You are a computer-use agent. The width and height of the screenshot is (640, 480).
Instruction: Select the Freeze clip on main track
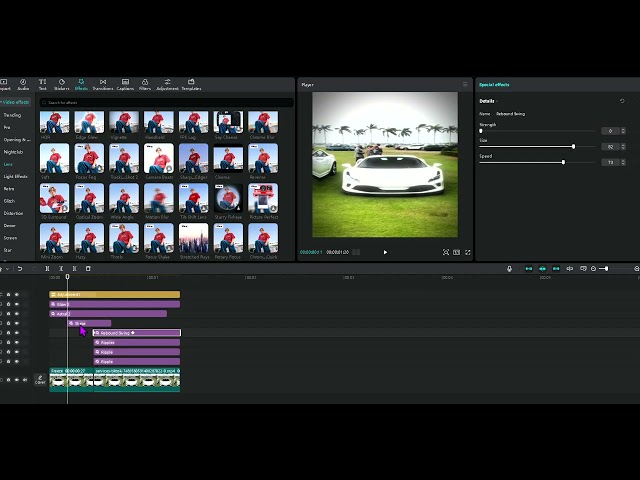pyautogui.click(x=71, y=380)
